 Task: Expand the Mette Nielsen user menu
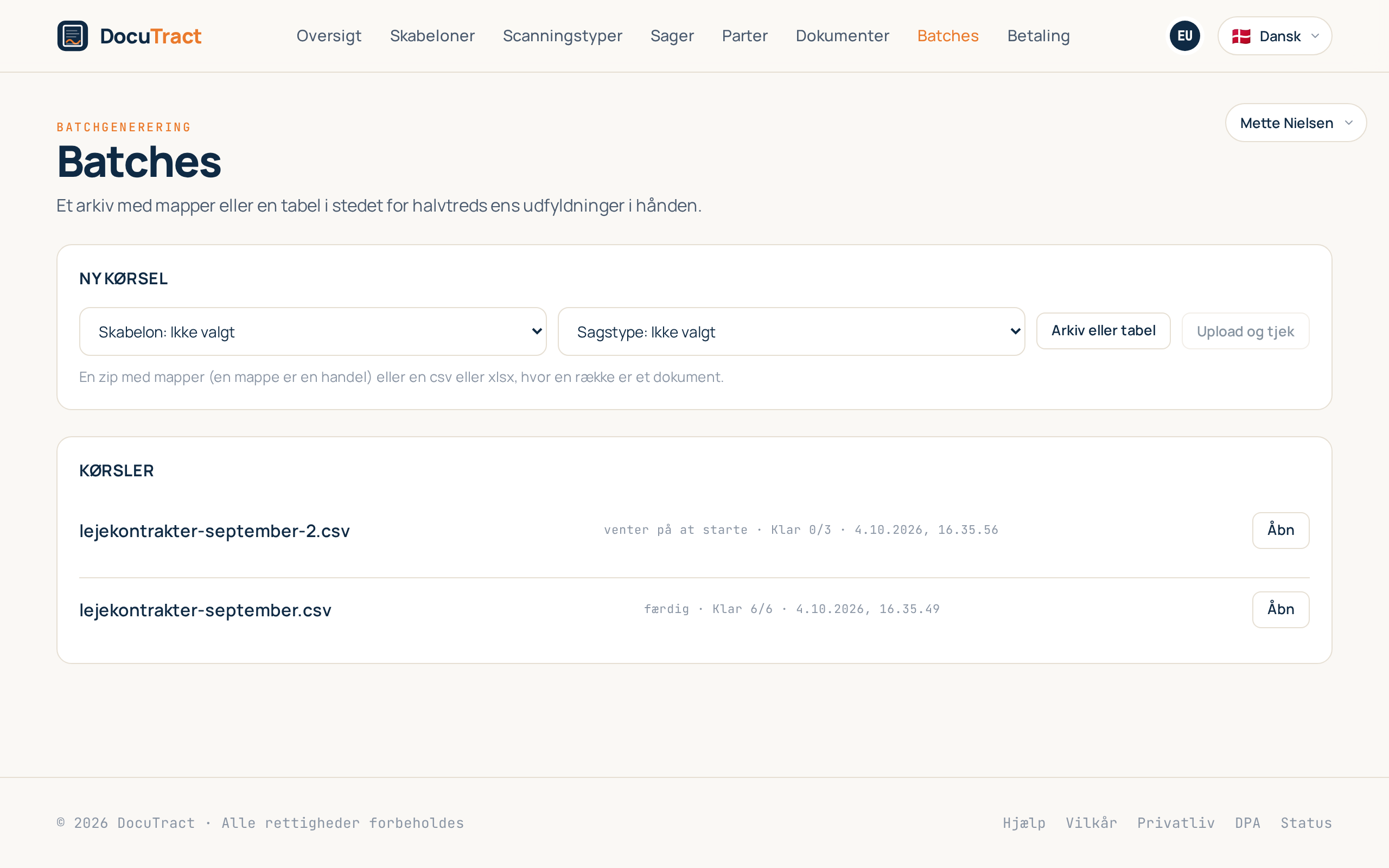[x=1296, y=123]
